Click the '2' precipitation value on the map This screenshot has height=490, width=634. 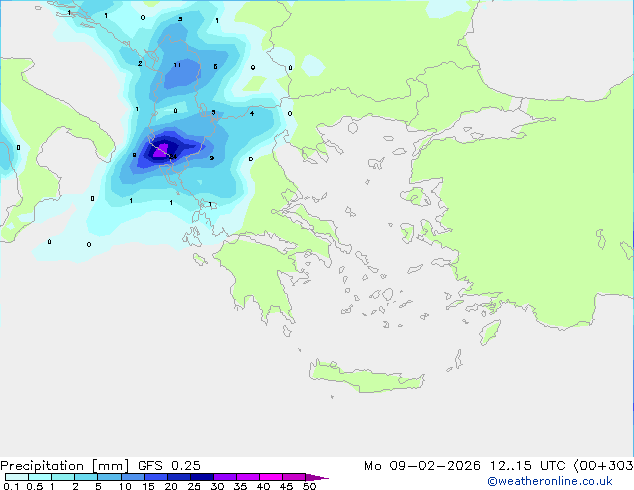pos(140,63)
